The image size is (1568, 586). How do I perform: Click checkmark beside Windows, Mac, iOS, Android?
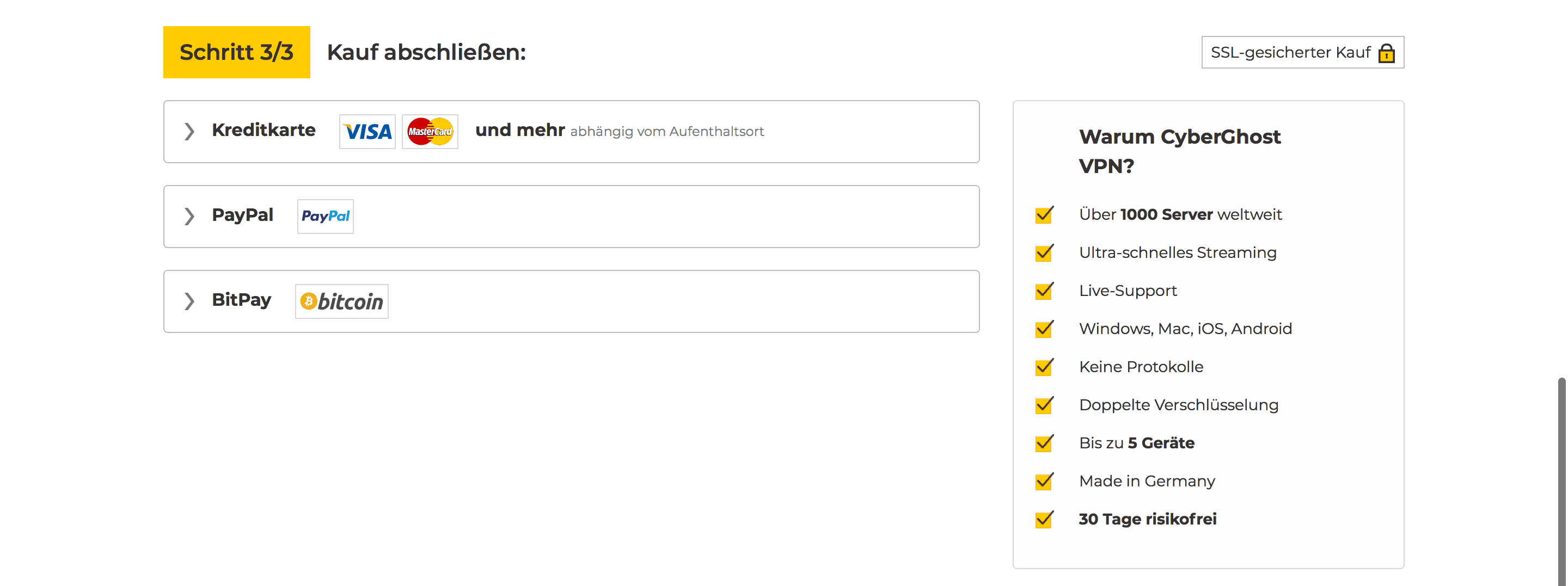(x=1044, y=329)
